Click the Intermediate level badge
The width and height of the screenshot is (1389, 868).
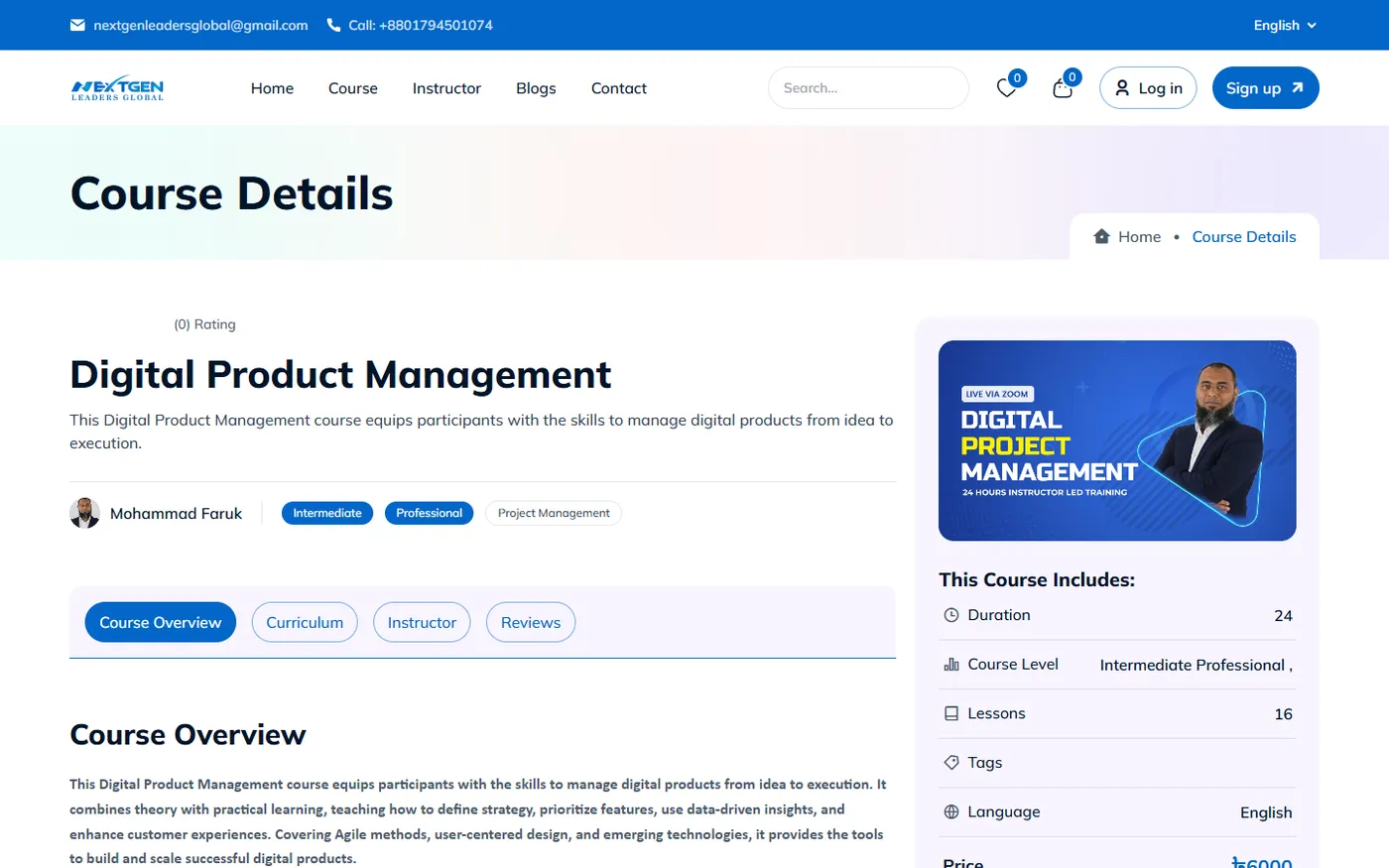point(327,513)
